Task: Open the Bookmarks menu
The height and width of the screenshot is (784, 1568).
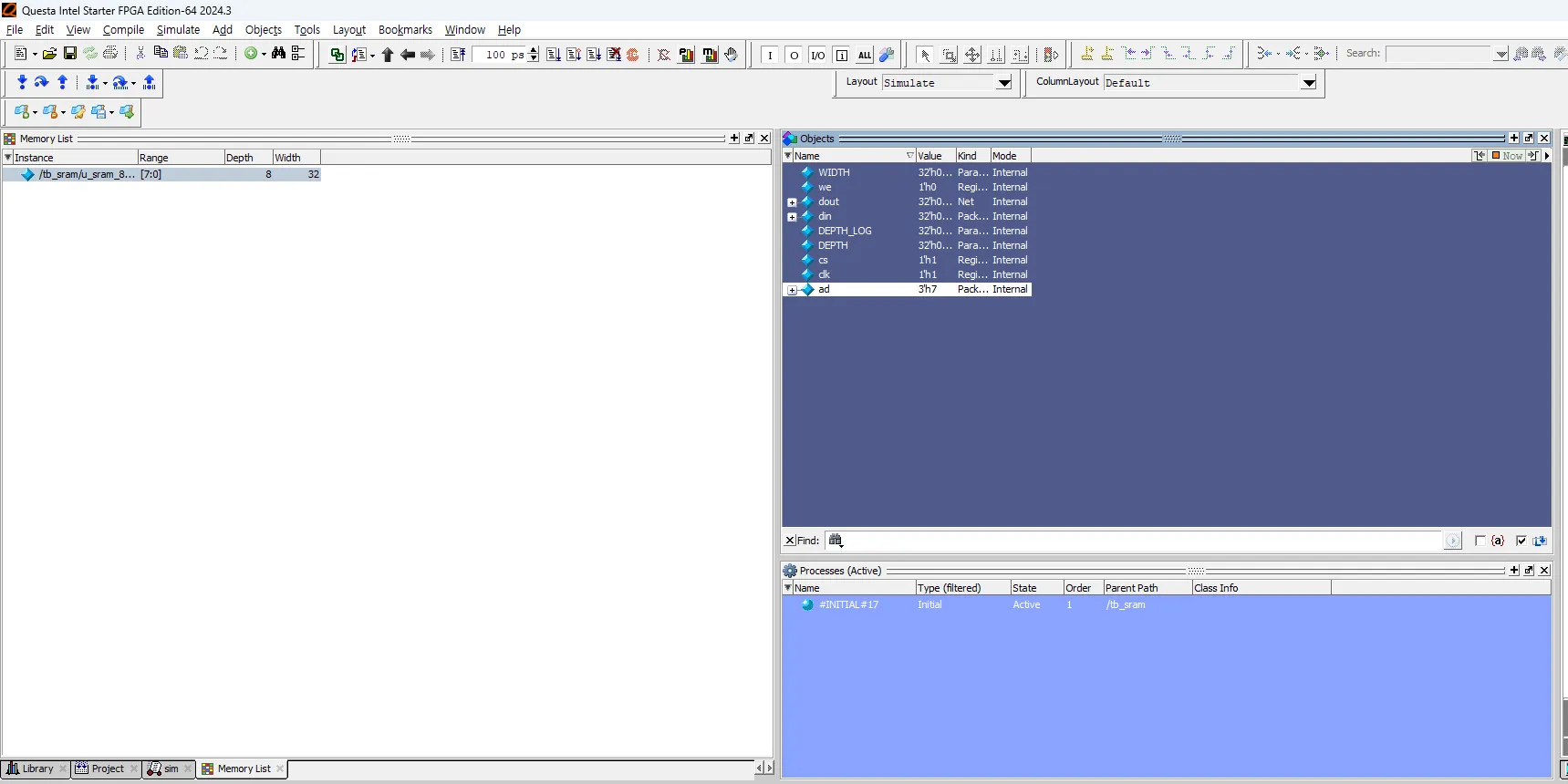Action: pyautogui.click(x=405, y=30)
